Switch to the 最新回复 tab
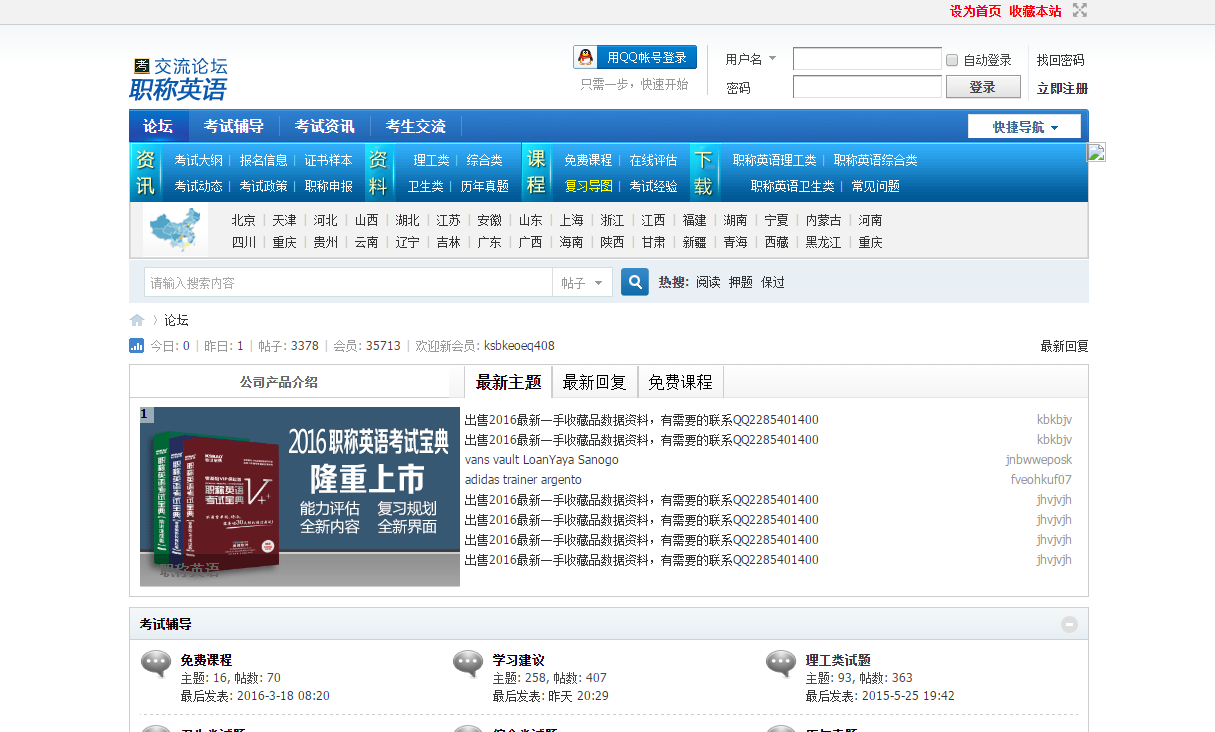This screenshot has height=732, width=1215. click(x=594, y=381)
